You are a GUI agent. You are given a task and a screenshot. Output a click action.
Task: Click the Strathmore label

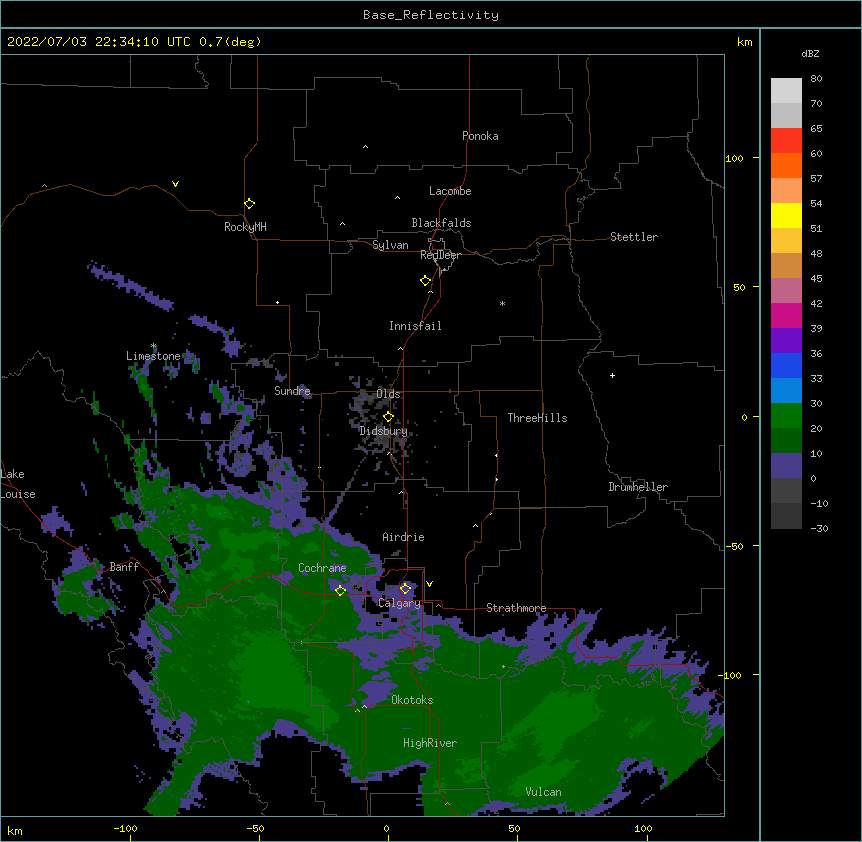coord(516,608)
